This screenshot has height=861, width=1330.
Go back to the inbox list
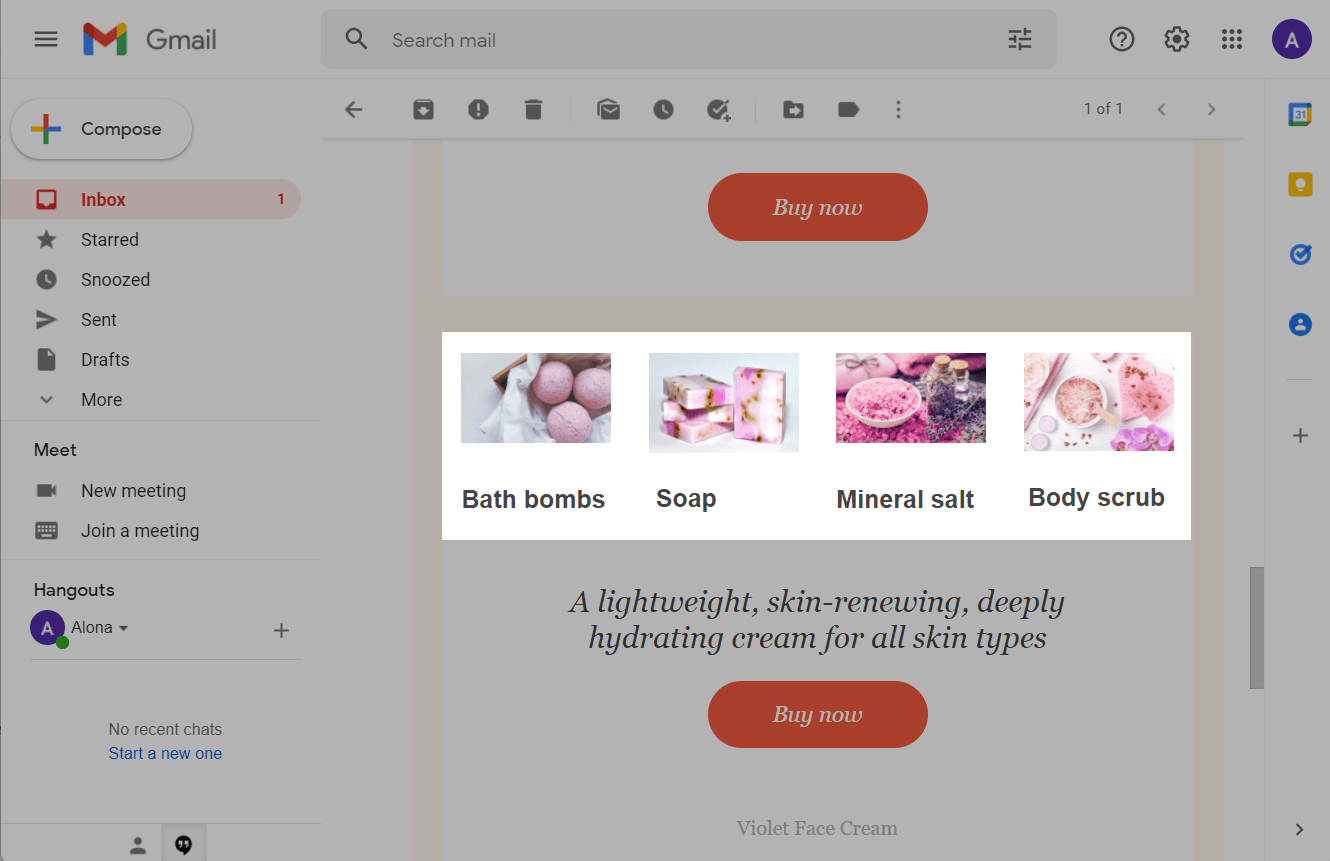(353, 110)
